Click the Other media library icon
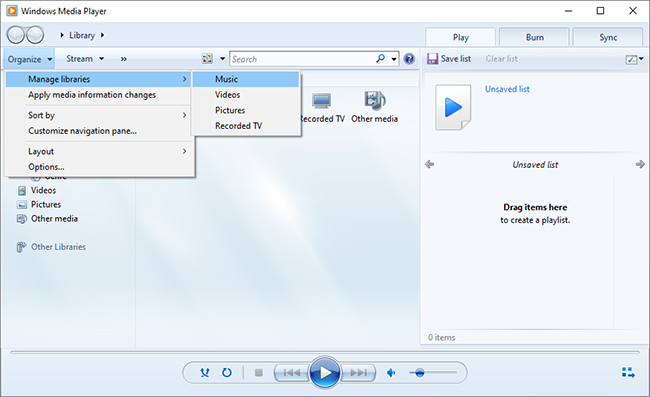This screenshot has width=650, height=397. (375, 100)
